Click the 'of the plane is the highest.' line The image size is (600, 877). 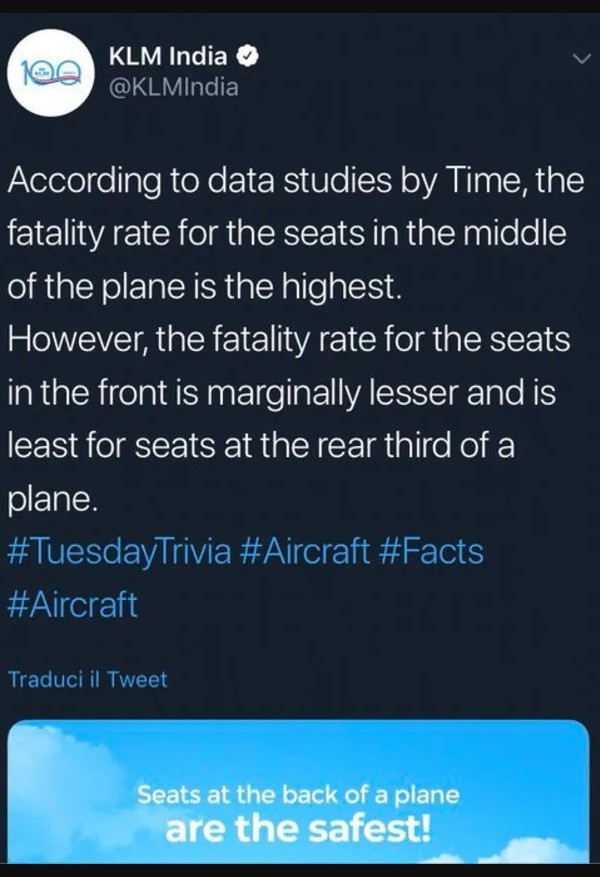[x=203, y=288]
